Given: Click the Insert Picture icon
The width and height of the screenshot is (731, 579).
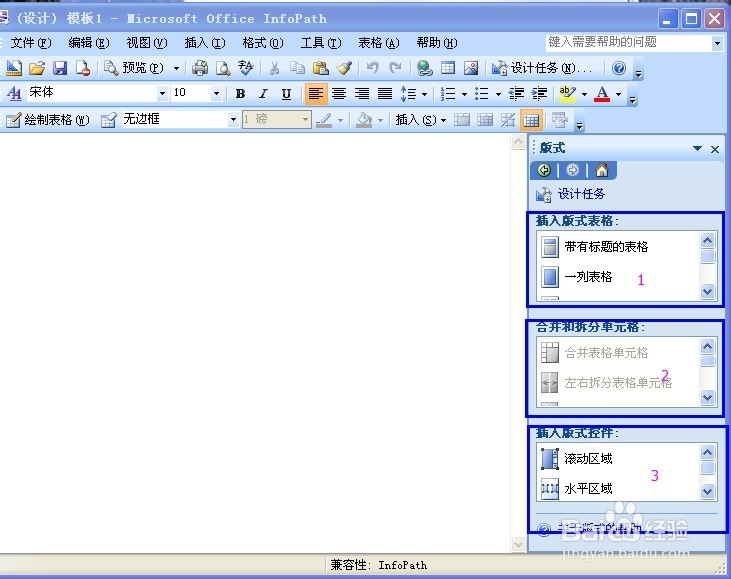Looking at the screenshot, I should (x=471, y=68).
